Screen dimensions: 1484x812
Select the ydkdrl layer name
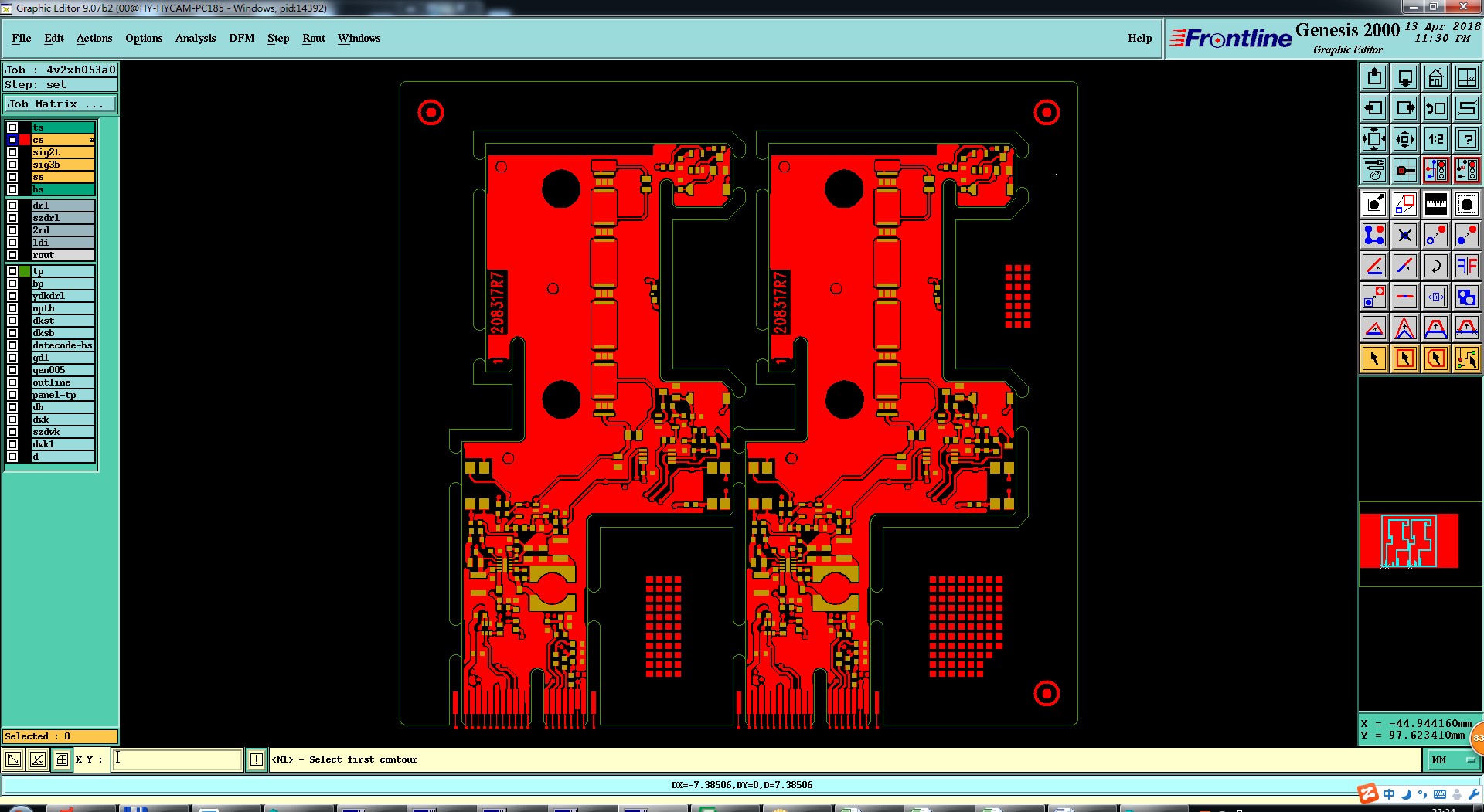[63, 296]
